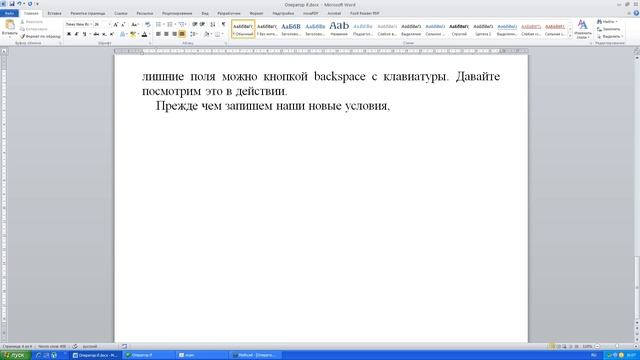Image resolution: width=640 pixels, height=360 pixels.
Task: Click the Change Styles button
Action: click(x=582, y=29)
